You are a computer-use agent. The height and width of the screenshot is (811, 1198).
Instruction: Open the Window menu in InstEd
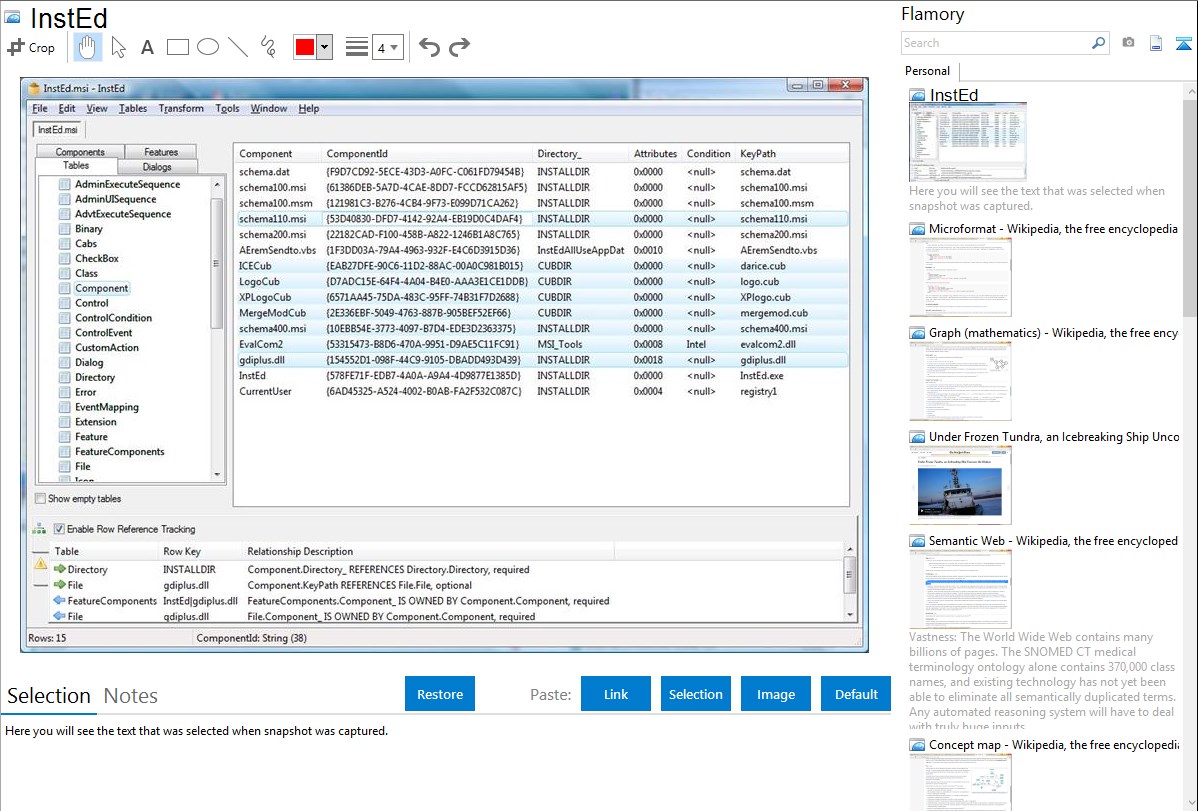[x=269, y=109]
